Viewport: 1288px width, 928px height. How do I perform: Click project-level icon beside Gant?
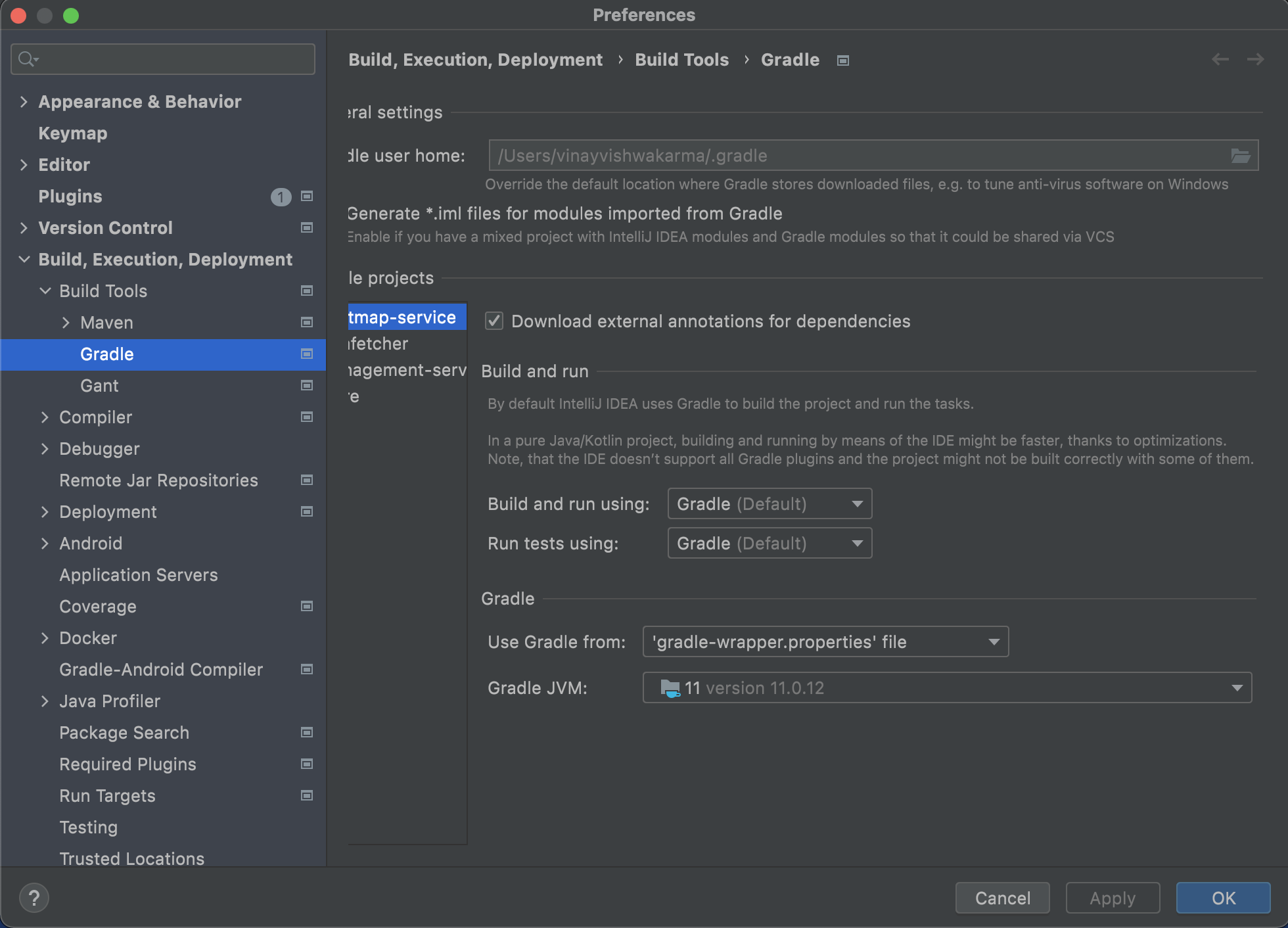point(307,385)
